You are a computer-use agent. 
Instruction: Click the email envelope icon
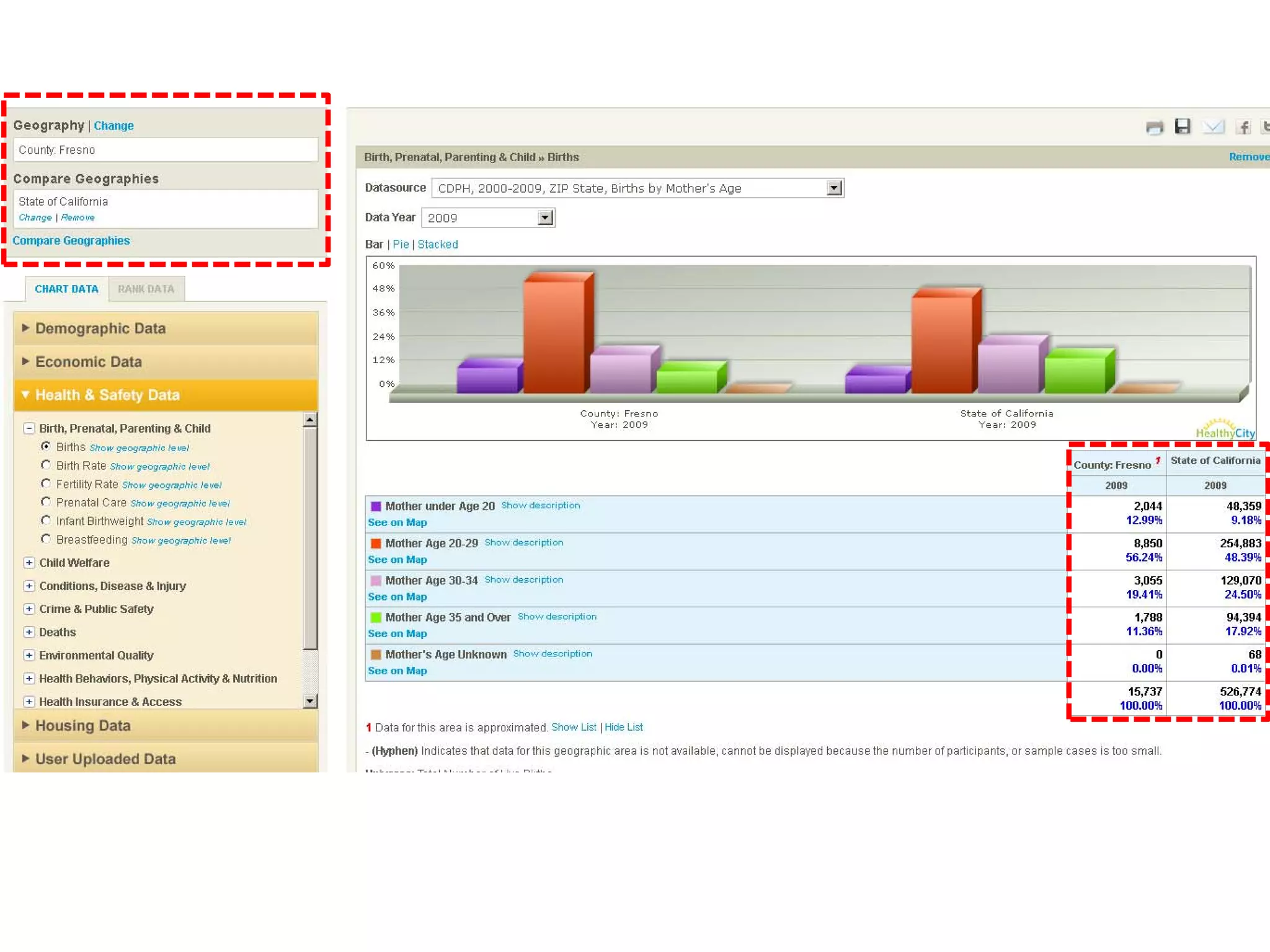point(1213,127)
